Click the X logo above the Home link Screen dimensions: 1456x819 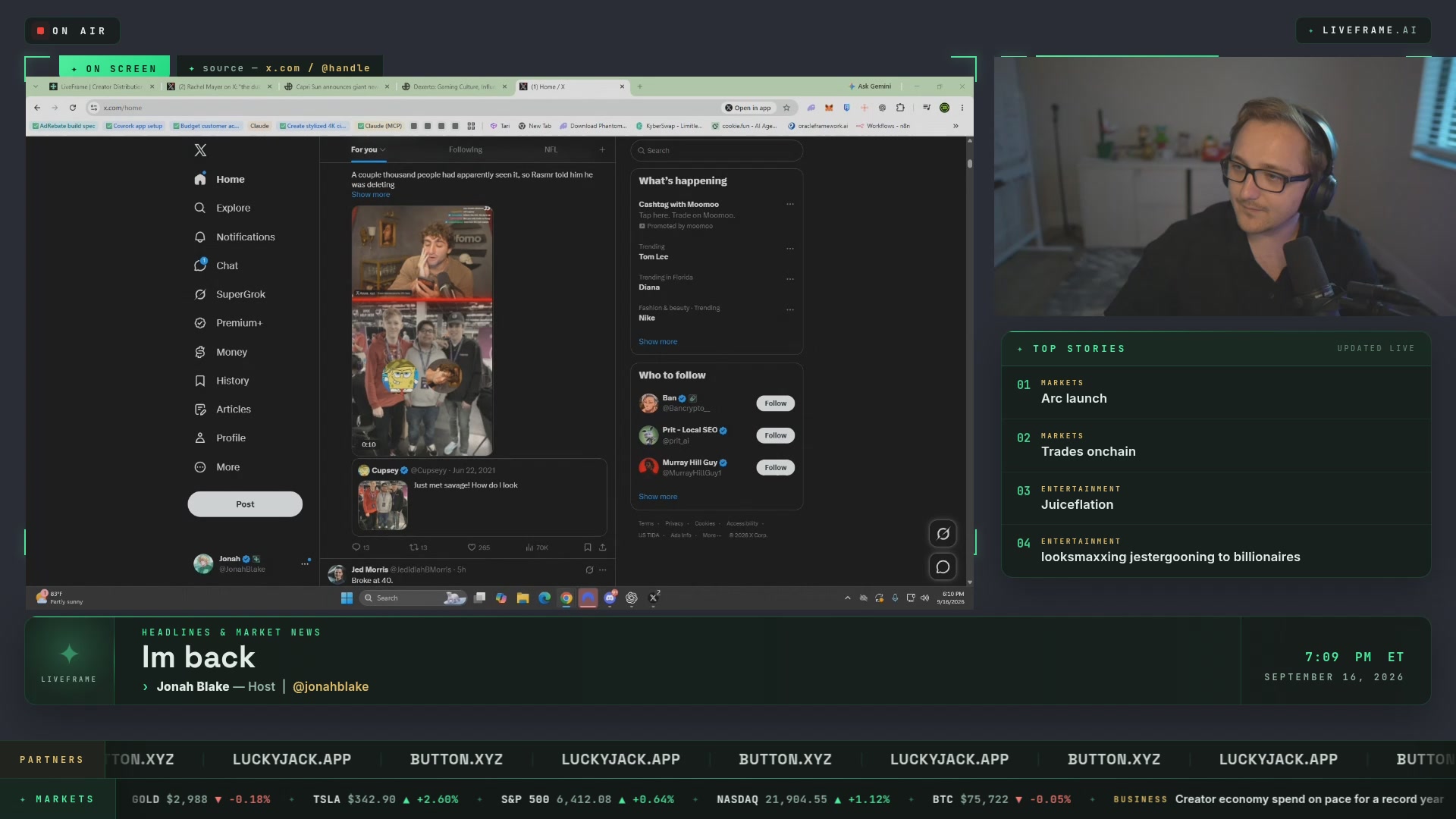(200, 150)
